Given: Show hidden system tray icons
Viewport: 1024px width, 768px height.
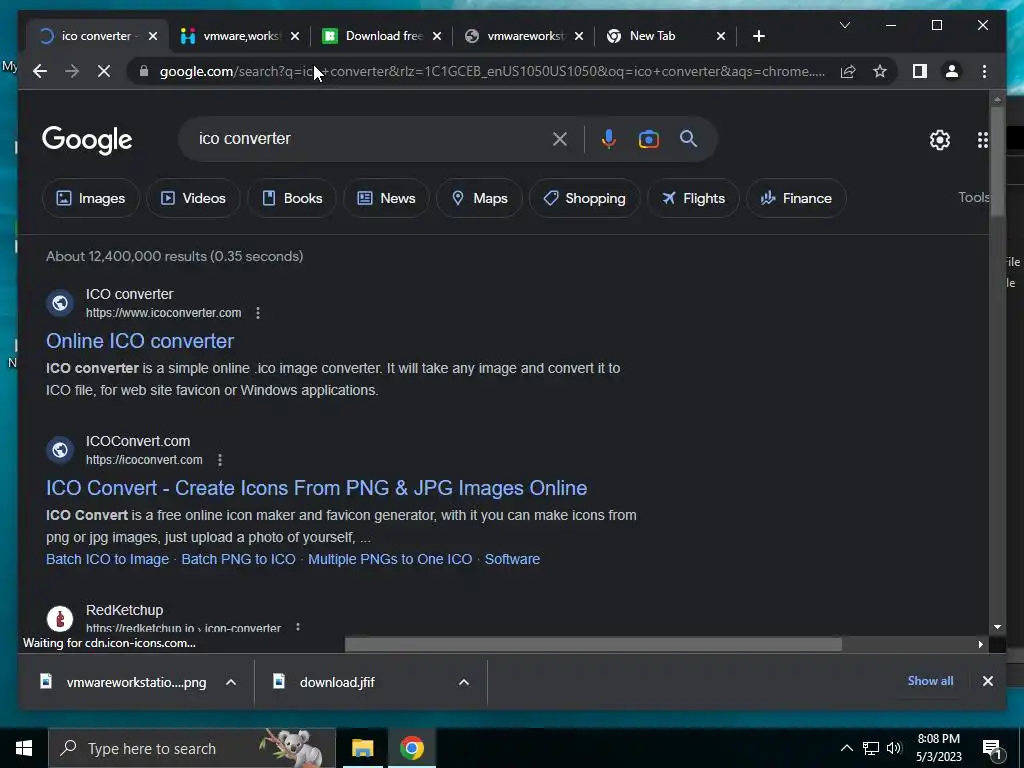Looking at the screenshot, I should coord(846,748).
